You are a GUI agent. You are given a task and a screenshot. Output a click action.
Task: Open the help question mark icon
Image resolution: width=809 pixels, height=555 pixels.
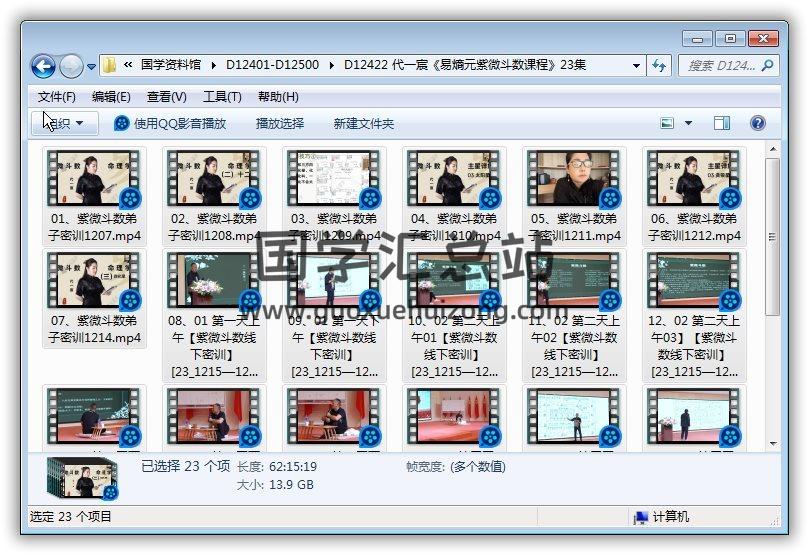(757, 123)
